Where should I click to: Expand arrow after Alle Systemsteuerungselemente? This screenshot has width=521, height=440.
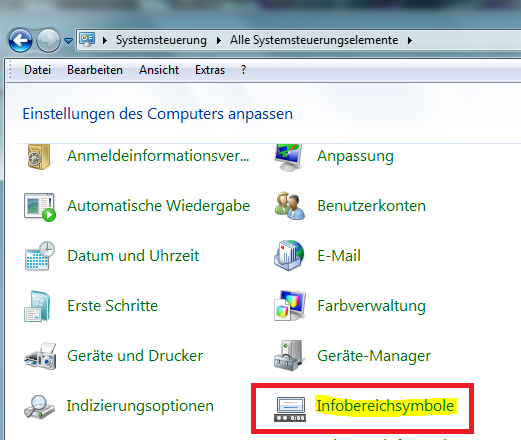410,41
